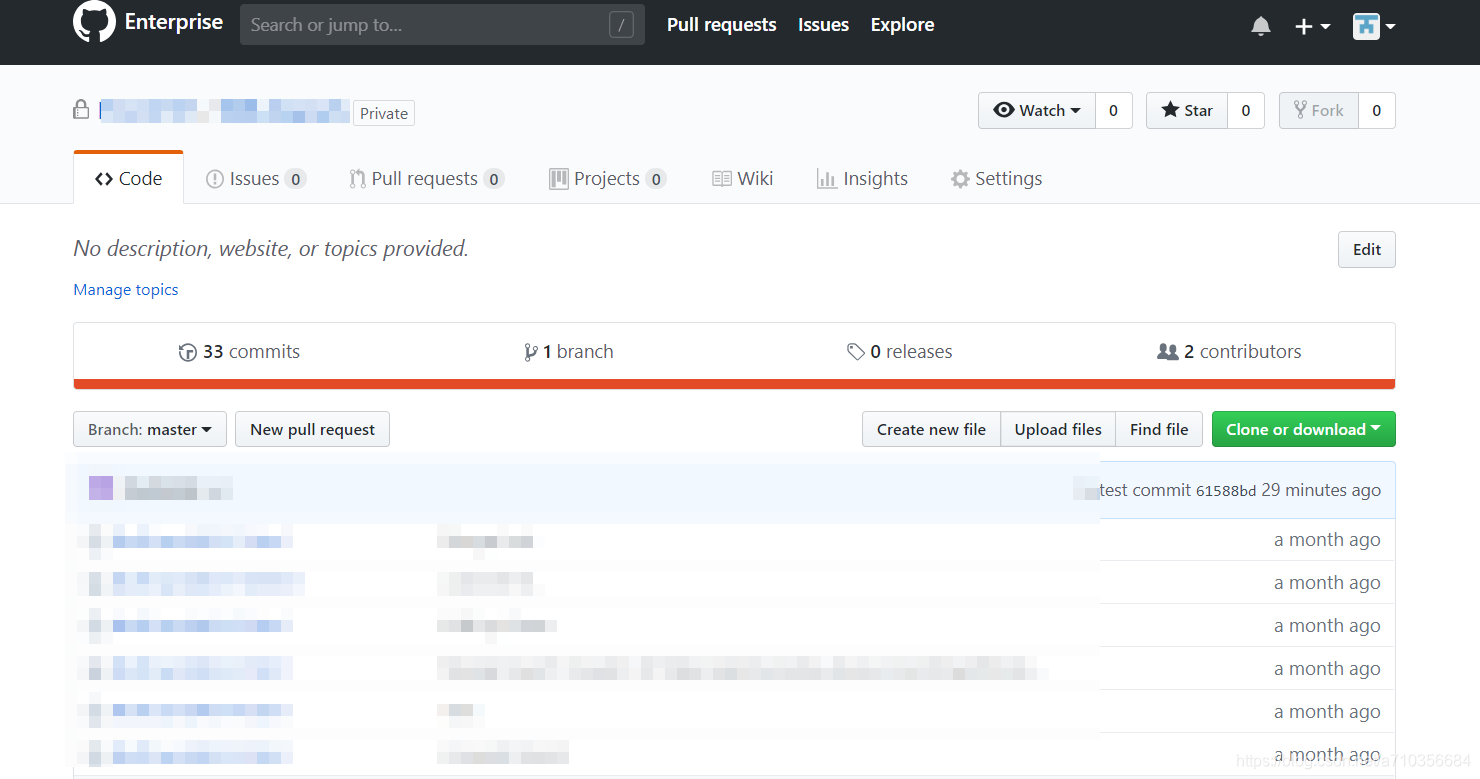Image resolution: width=1480 pixels, height=779 pixels.
Task: Click the lock icon beside the repository name
Action: click(81, 109)
